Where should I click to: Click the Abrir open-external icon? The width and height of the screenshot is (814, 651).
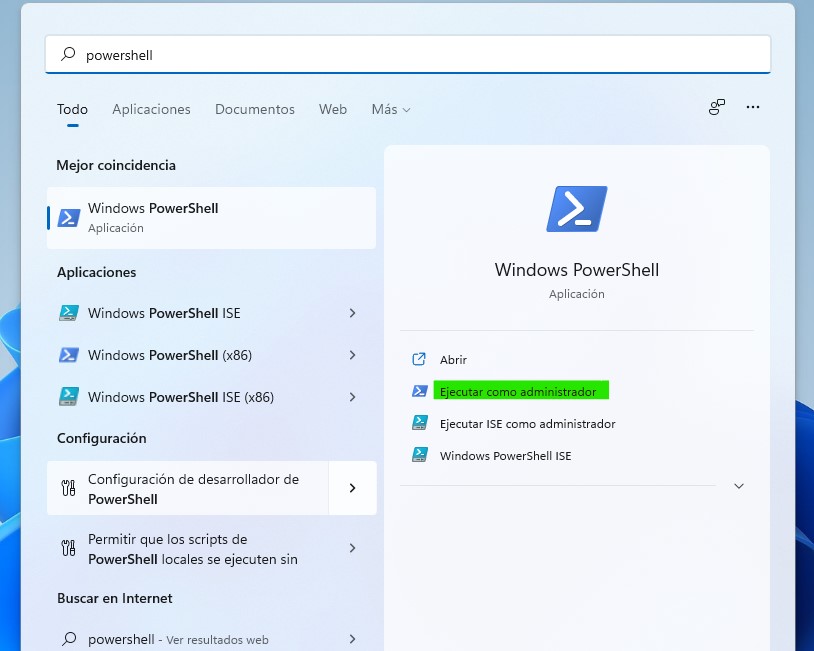419,359
